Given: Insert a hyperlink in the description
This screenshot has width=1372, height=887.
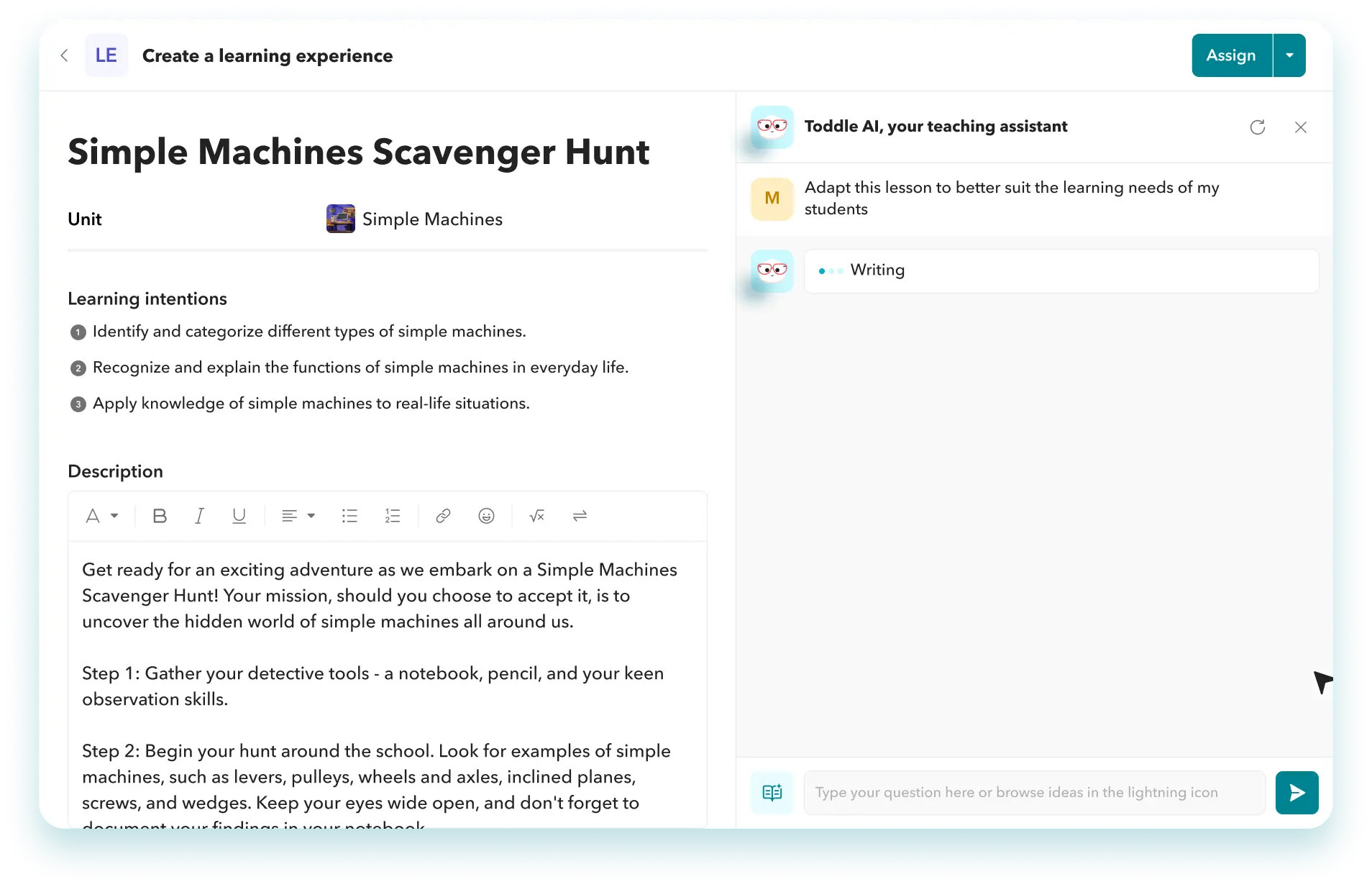Looking at the screenshot, I should click(x=443, y=516).
